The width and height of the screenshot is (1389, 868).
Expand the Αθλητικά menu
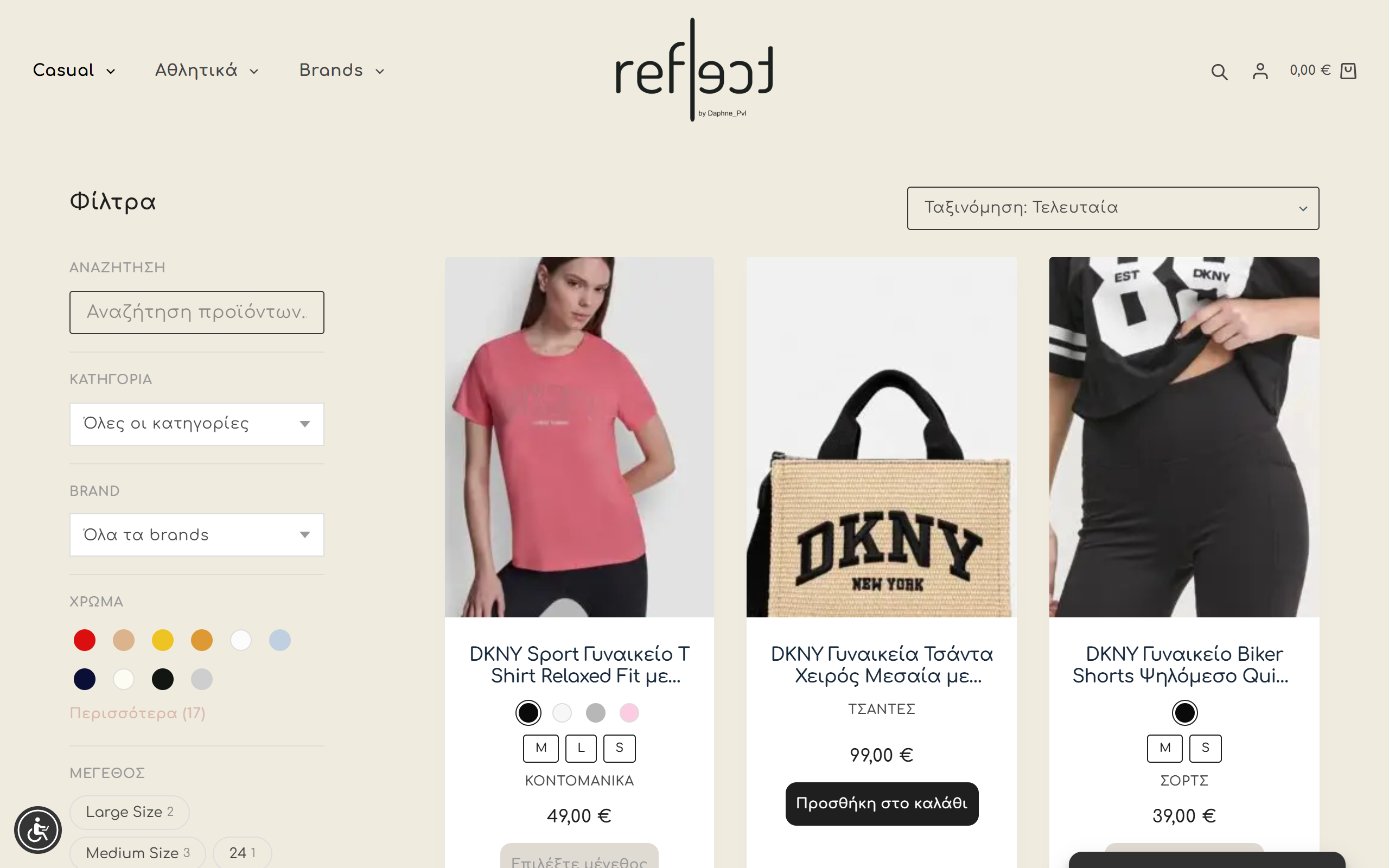pyautogui.click(x=207, y=71)
